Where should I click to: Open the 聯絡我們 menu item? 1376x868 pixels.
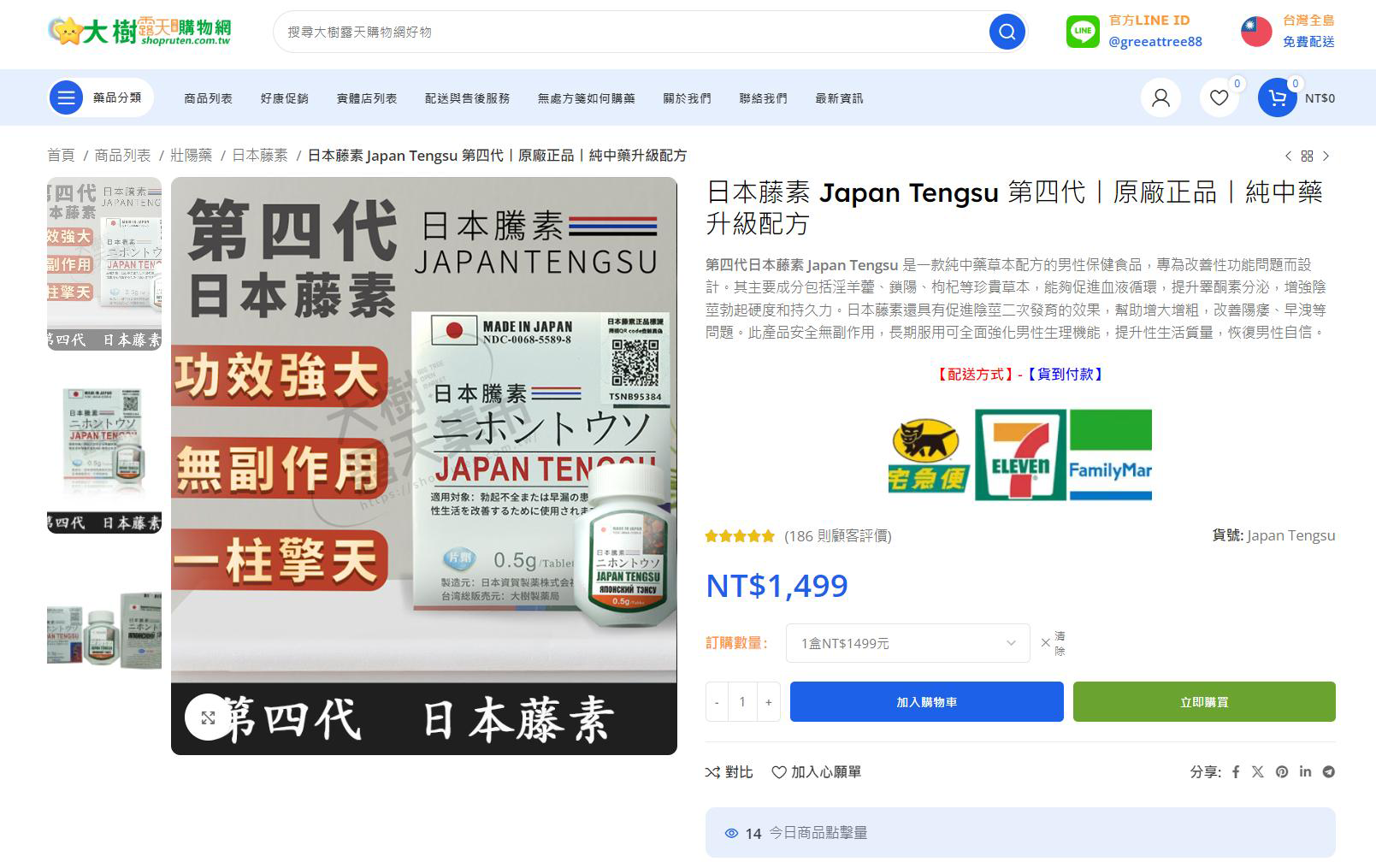point(764,98)
